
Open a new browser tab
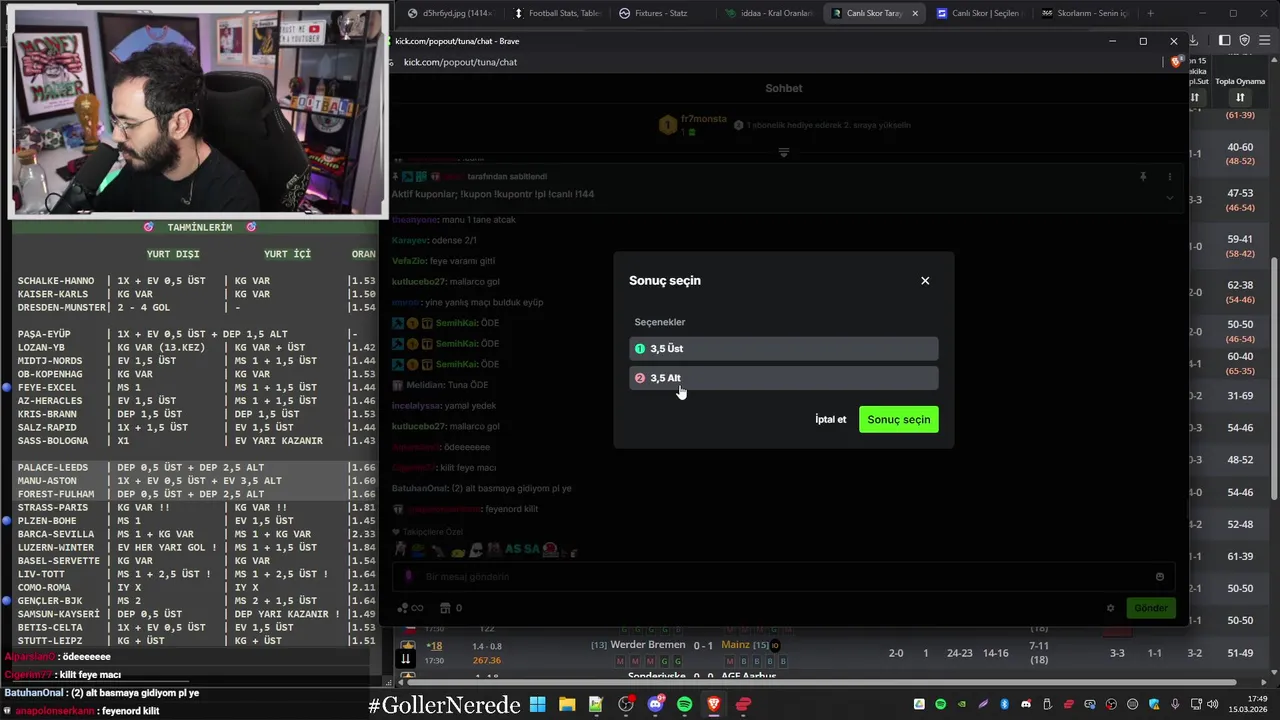[1150, 13]
